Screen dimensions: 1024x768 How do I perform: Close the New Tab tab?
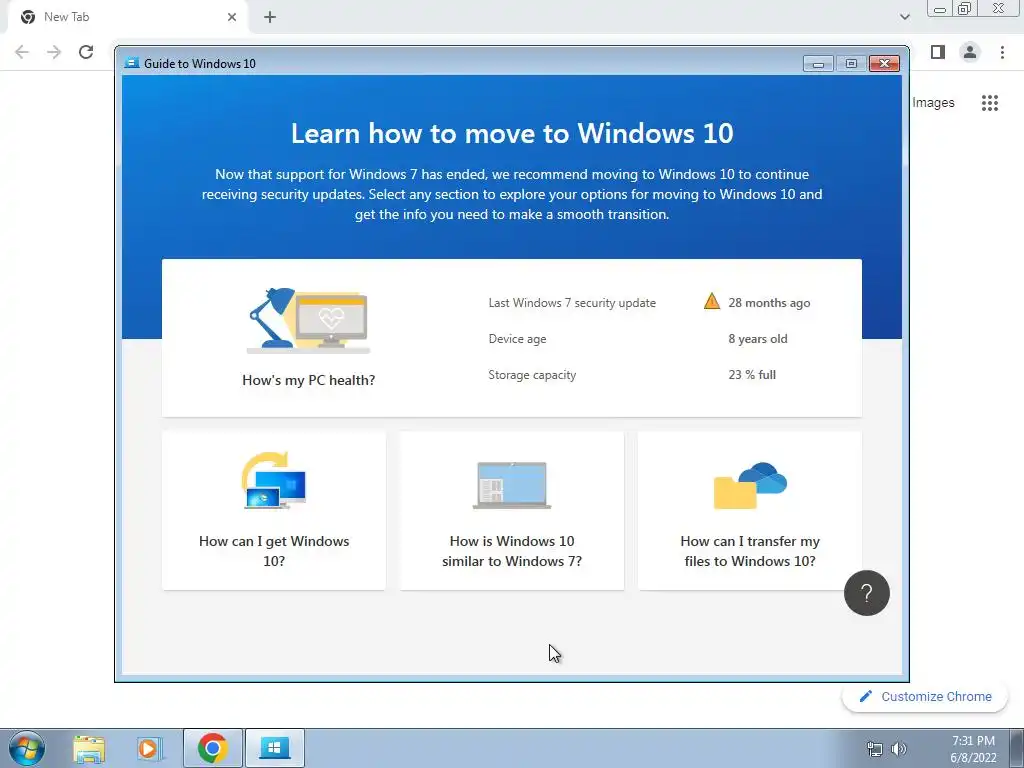point(232,17)
